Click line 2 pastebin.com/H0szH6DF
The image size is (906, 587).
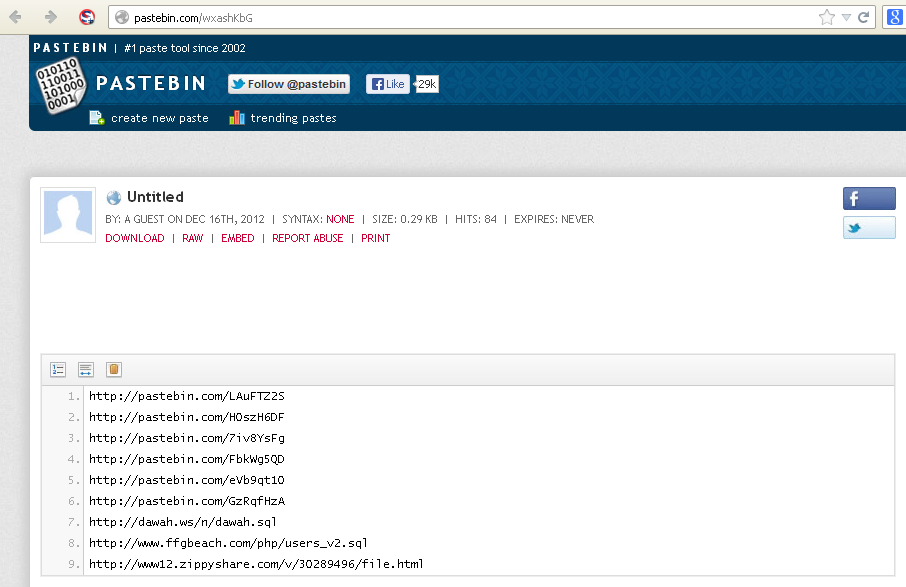tap(187, 417)
